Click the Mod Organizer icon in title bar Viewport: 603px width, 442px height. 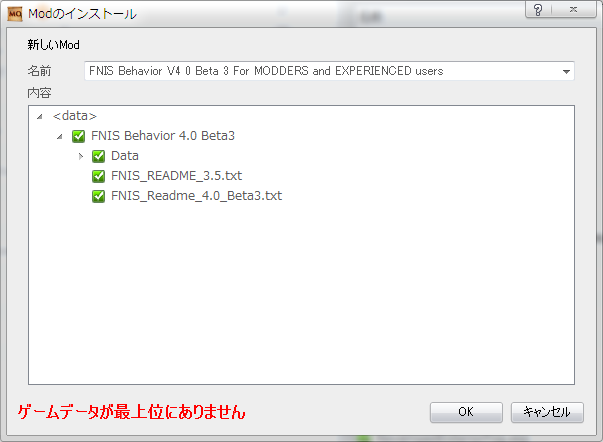coord(15,14)
